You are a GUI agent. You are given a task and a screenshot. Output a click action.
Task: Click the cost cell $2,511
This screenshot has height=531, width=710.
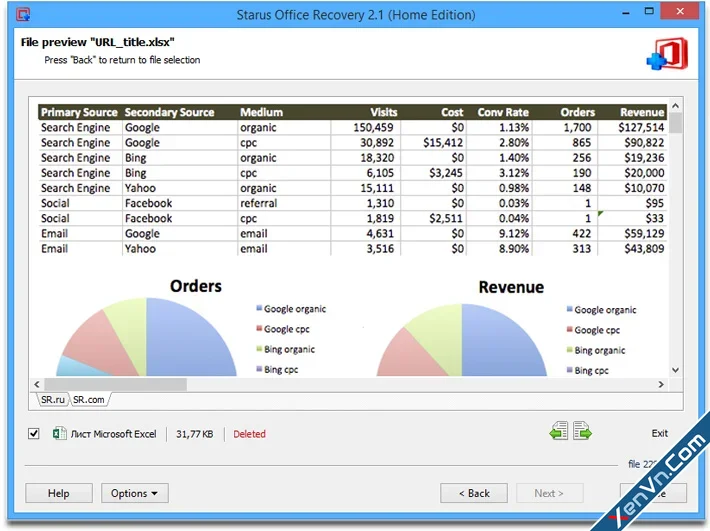tap(446, 219)
